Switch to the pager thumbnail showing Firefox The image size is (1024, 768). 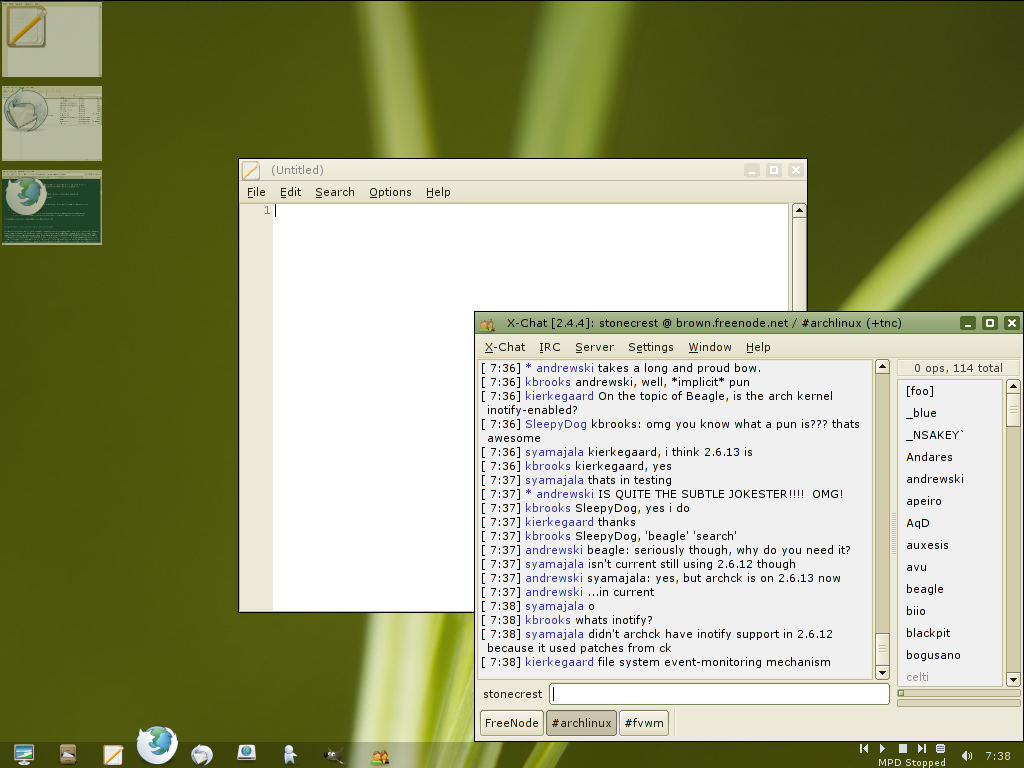click(x=52, y=208)
